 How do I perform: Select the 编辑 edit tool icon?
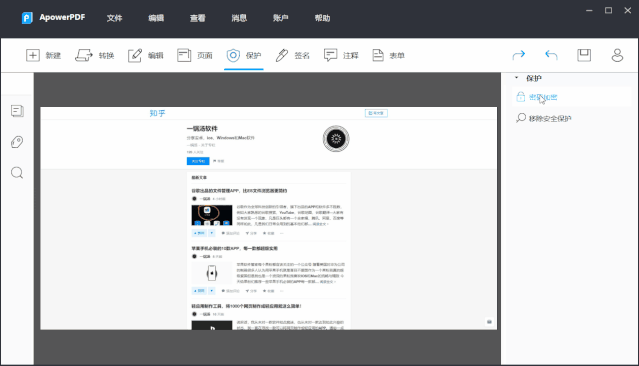point(135,55)
